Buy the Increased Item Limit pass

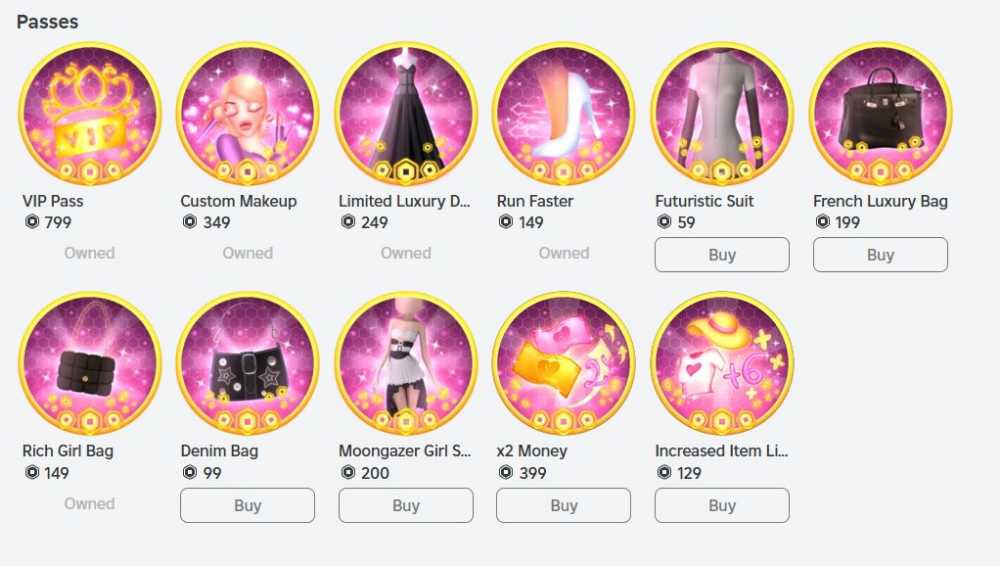pyautogui.click(x=722, y=505)
